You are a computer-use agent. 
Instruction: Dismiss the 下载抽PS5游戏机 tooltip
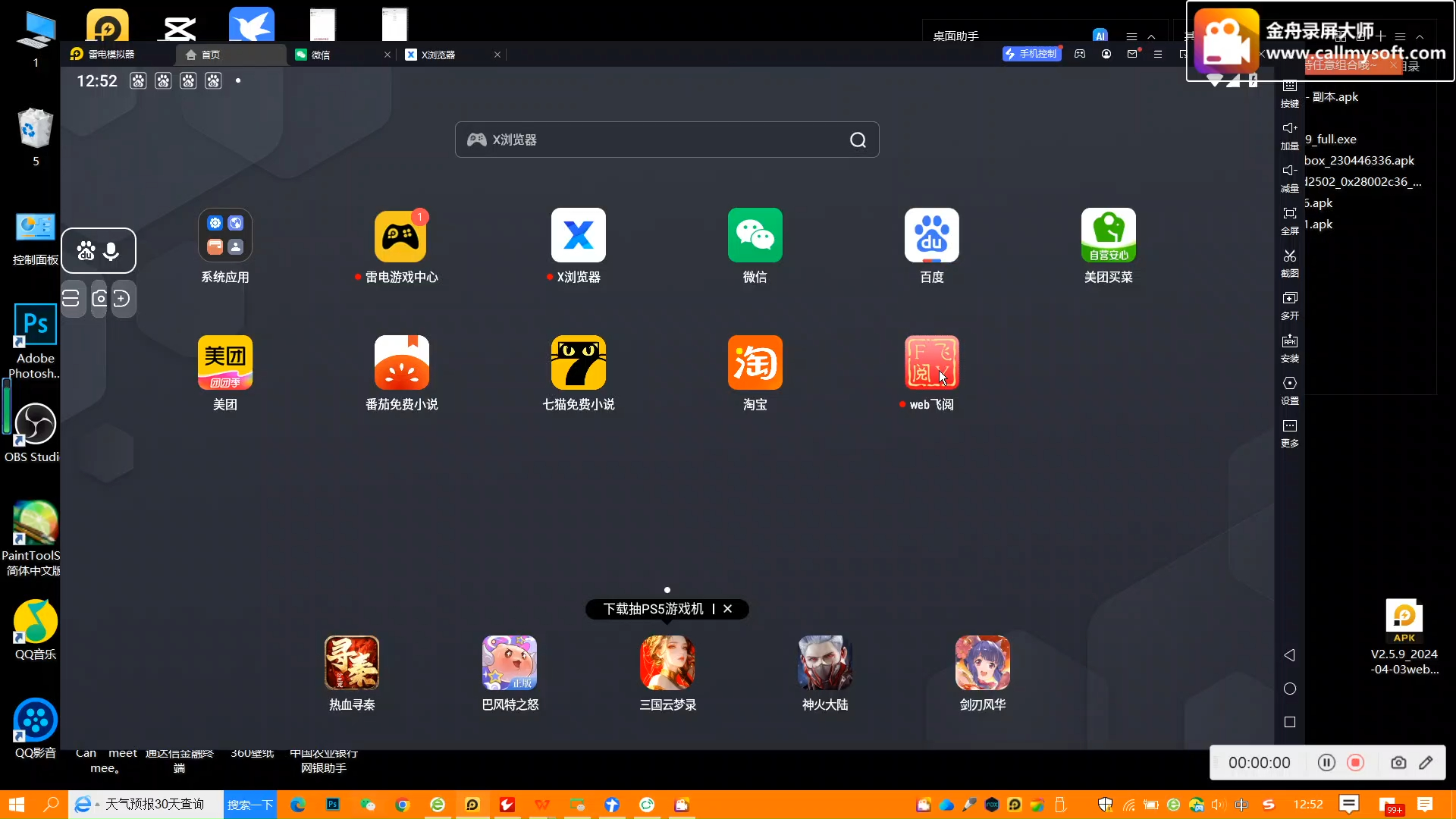tap(728, 609)
